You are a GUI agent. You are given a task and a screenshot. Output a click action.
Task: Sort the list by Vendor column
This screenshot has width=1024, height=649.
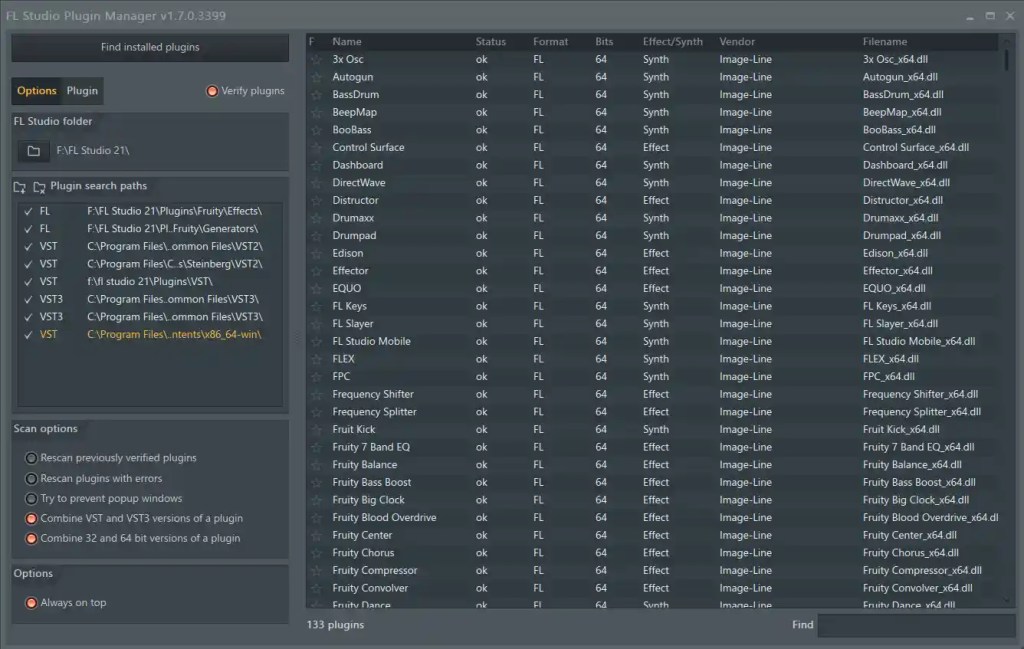click(737, 42)
